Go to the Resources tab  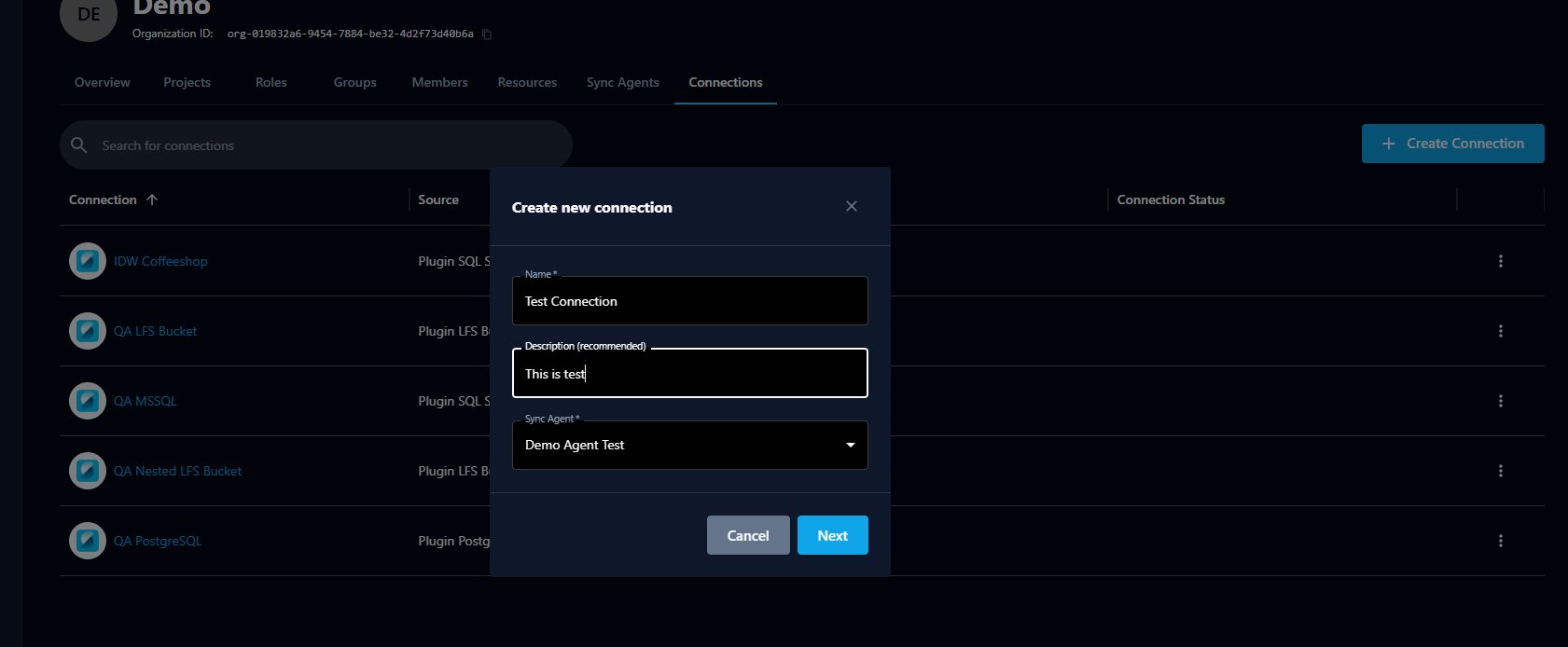(x=527, y=82)
